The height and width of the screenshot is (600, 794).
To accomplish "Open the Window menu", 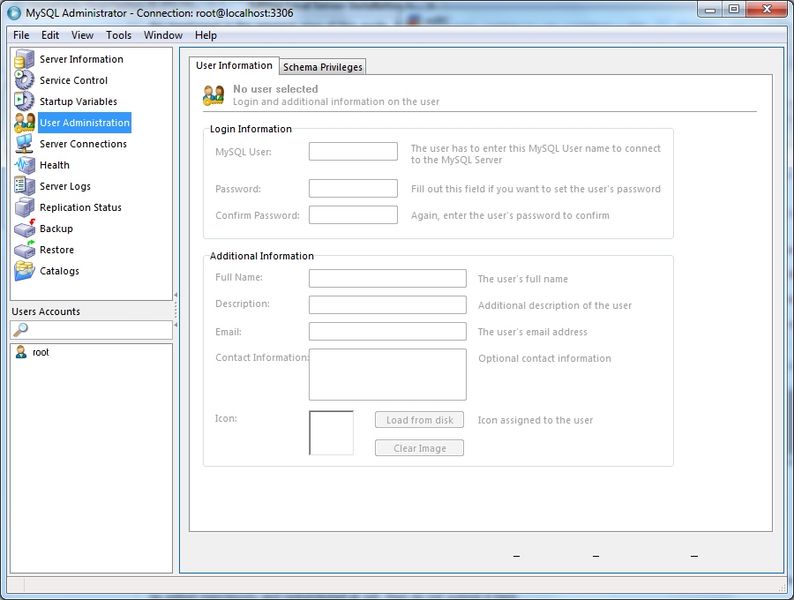I will (163, 35).
